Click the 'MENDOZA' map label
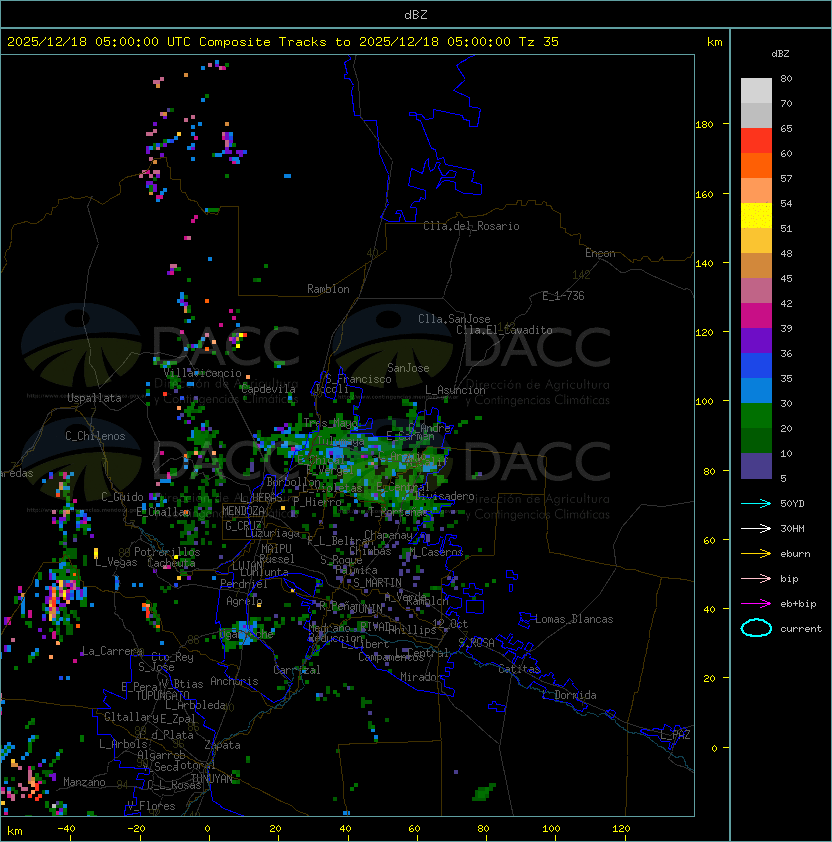The width and height of the screenshot is (832, 842). coord(243,511)
